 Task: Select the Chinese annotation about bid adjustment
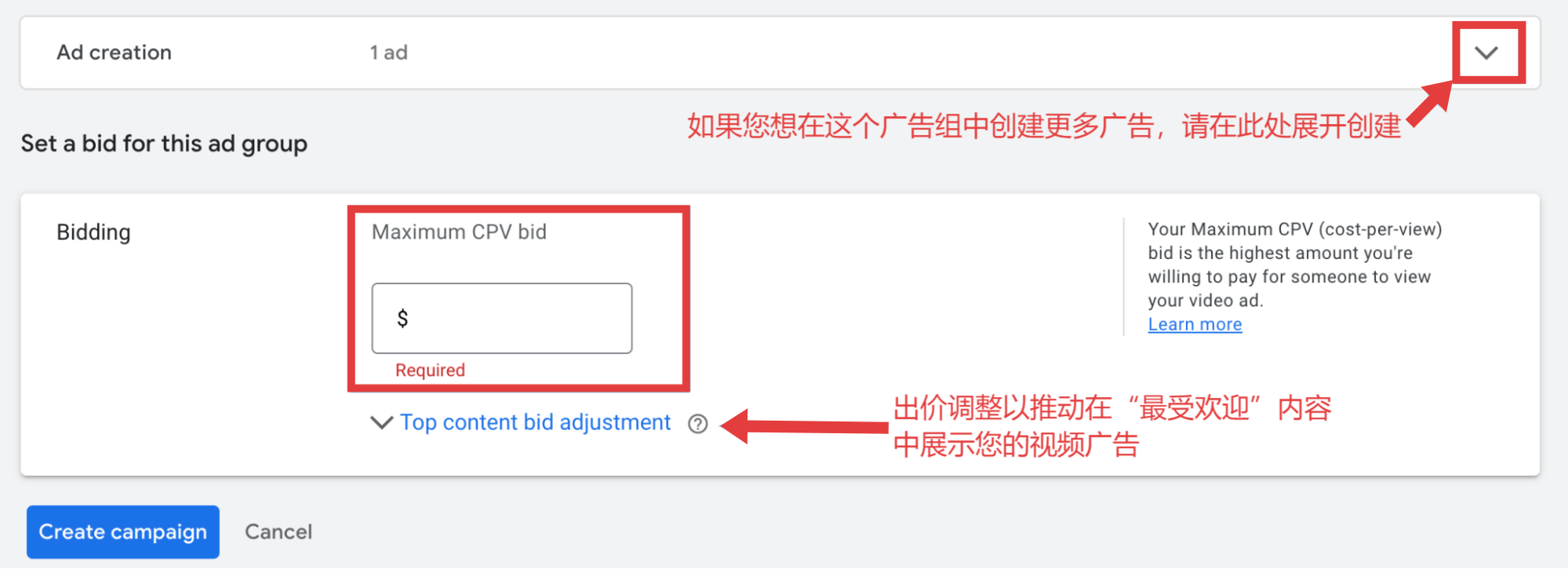[x=1112, y=426]
